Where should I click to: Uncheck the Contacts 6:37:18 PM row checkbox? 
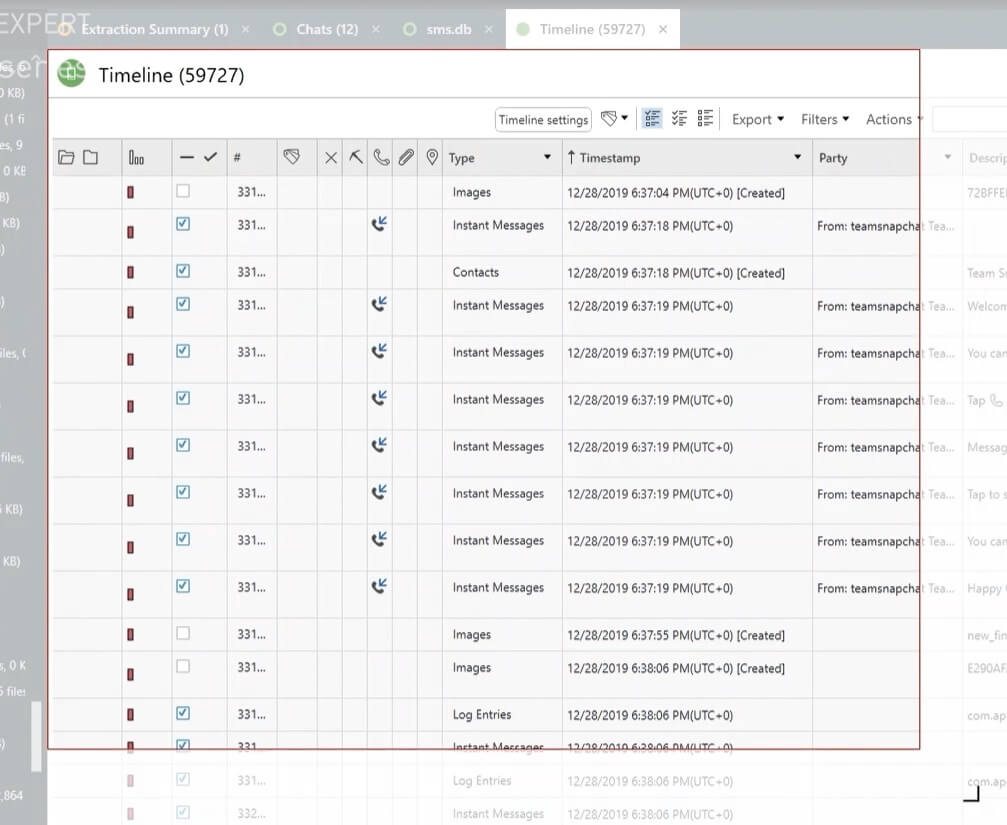coord(183,271)
